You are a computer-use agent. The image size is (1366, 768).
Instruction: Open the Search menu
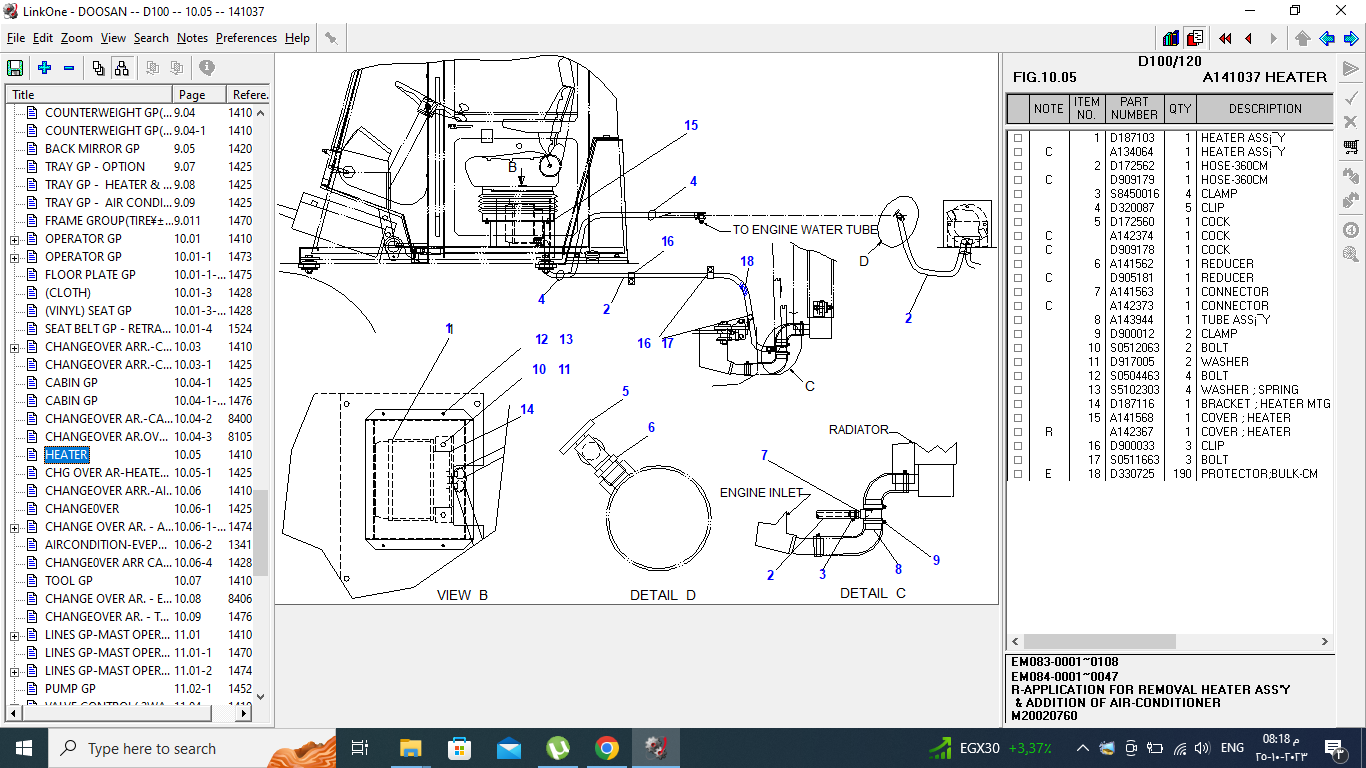point(151,38)
